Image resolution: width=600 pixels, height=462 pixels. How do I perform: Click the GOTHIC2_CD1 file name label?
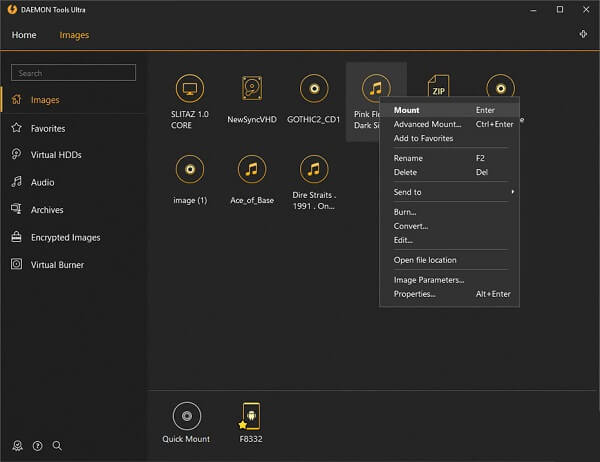click(x=313, y=120)
